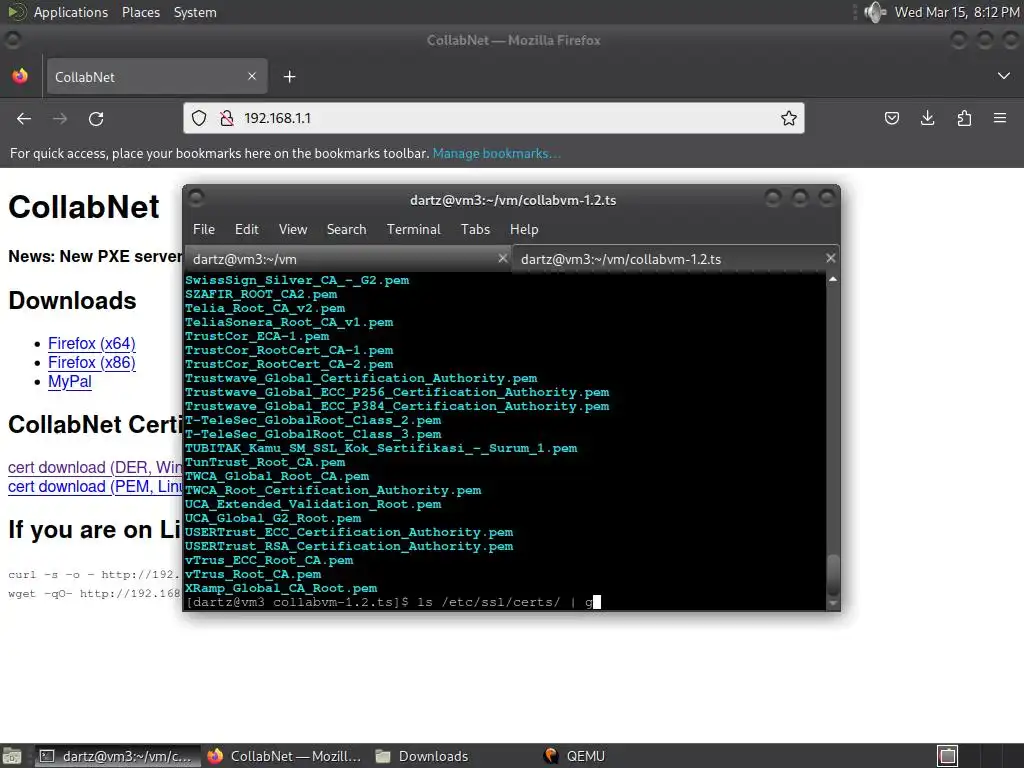Click the terminal window menu button
The image size is (1024, 768).
coord(196,197)
